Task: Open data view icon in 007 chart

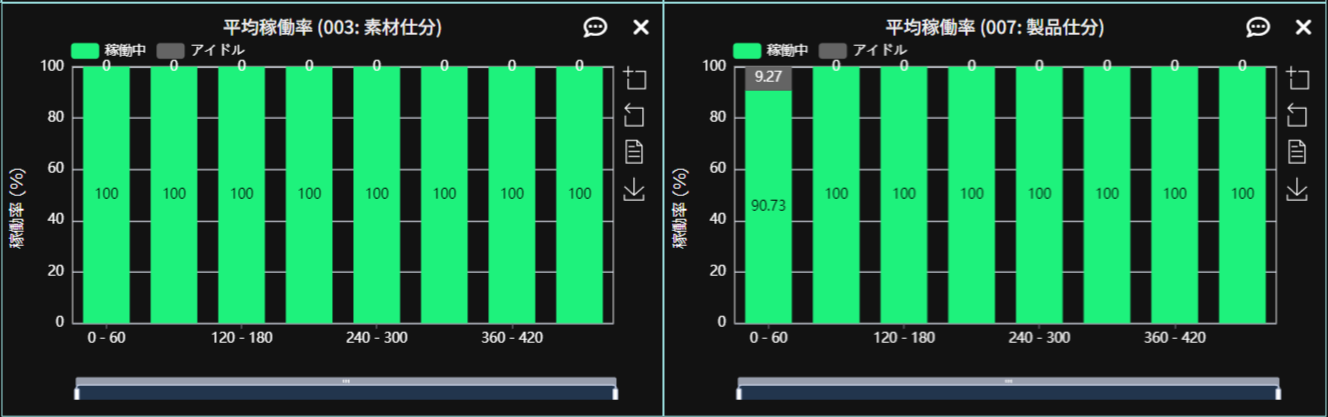Action: click(1296, 152)
